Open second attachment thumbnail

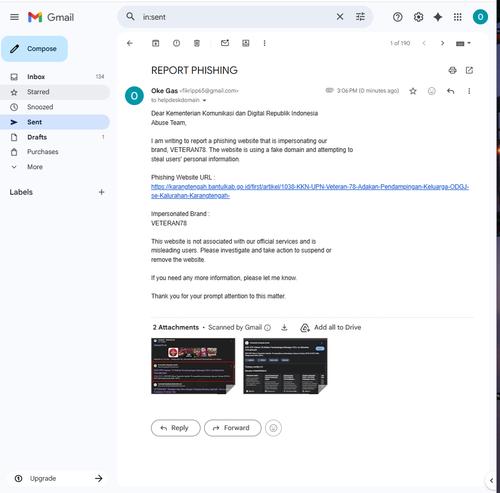pyautogui.click(x=285, y=366)
